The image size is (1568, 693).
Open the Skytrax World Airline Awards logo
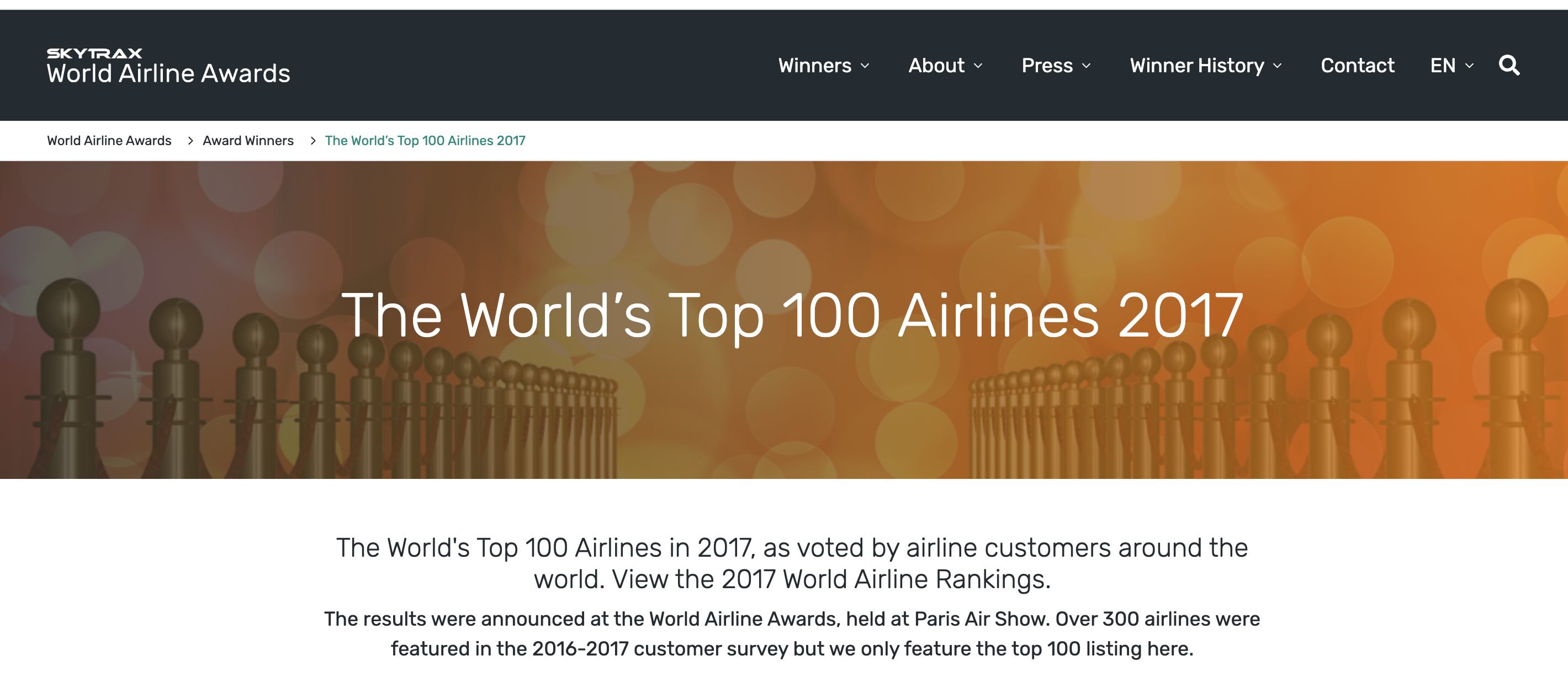[x=168, y=66]
